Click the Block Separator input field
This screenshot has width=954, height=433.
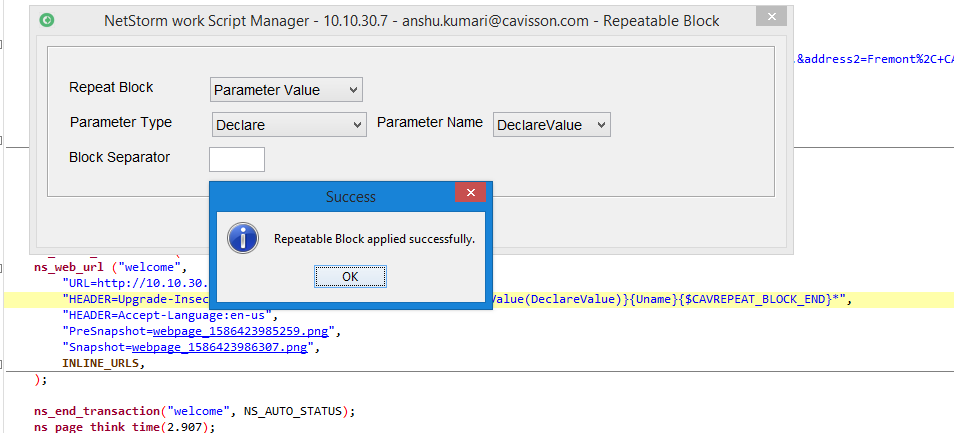tap(237, 159)
